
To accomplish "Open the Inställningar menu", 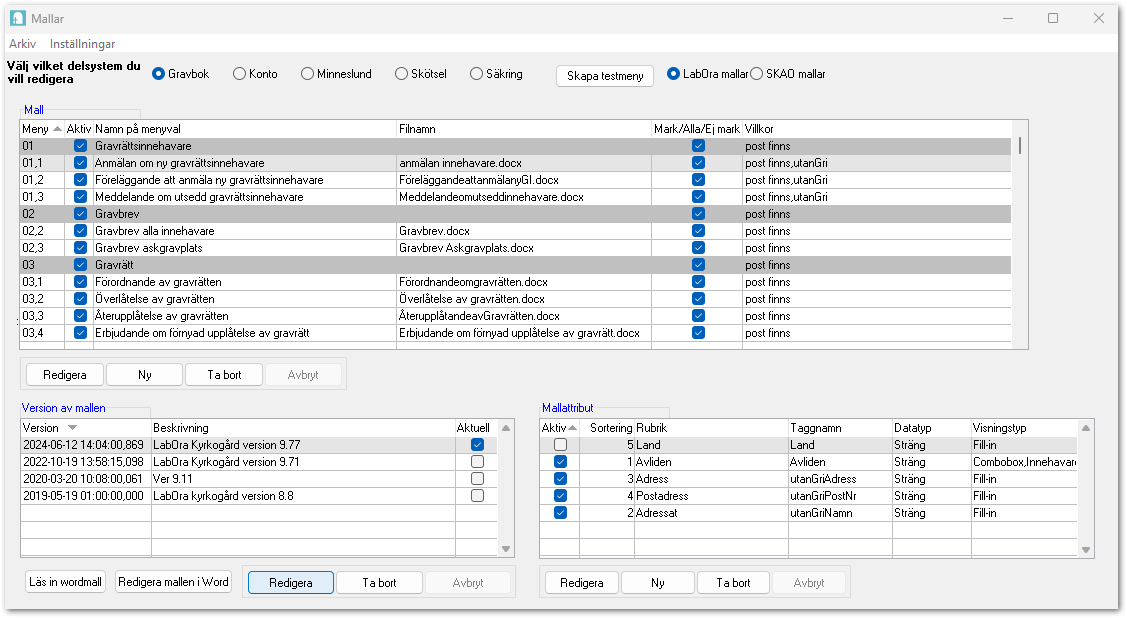I will (x=82, y=44).
